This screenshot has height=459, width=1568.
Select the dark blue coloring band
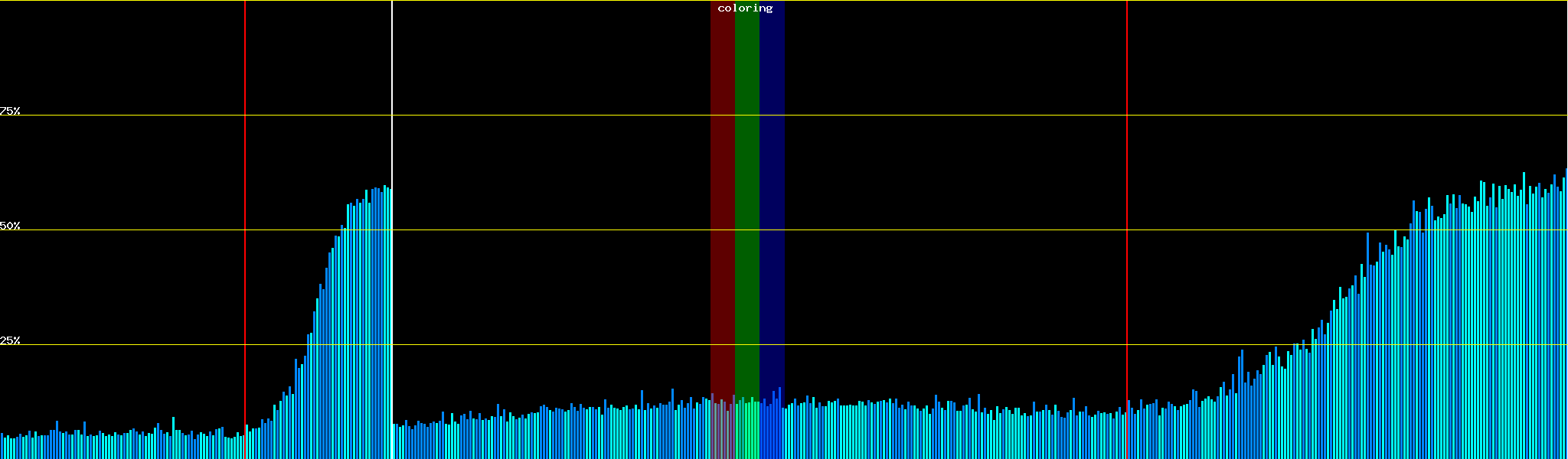(x=772, y=191)
